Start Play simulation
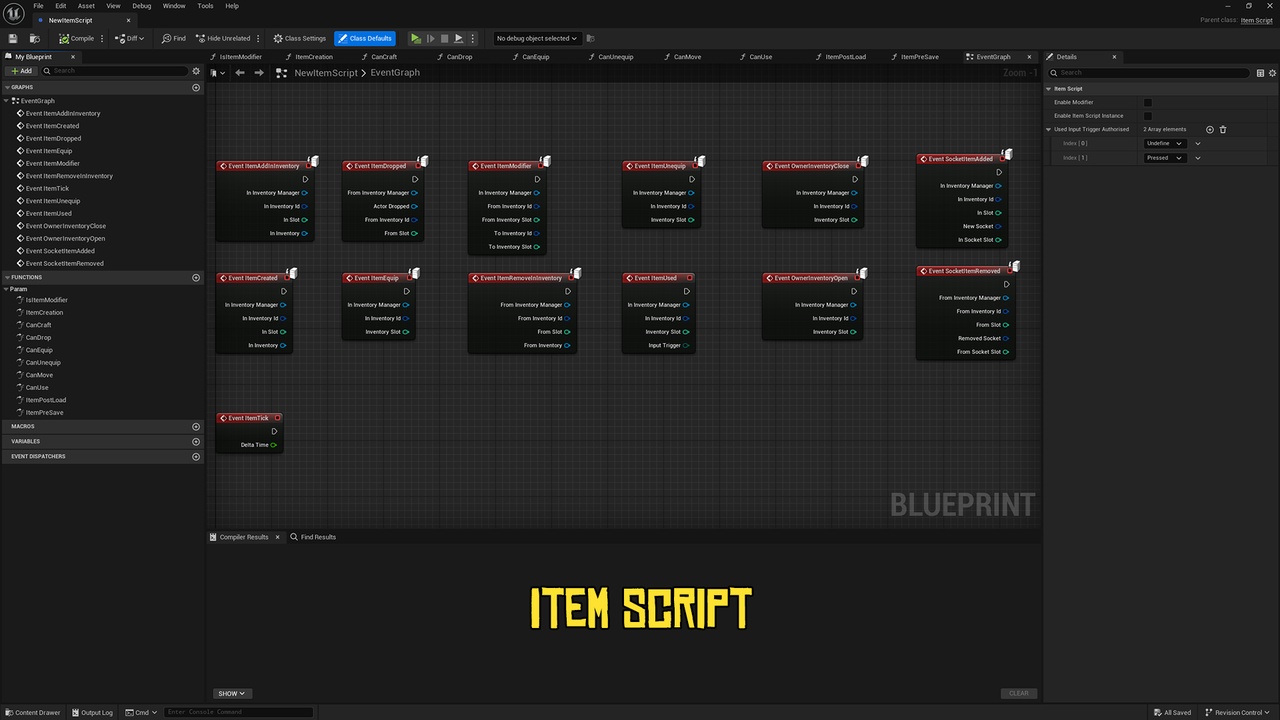 (x=416, y=38)
